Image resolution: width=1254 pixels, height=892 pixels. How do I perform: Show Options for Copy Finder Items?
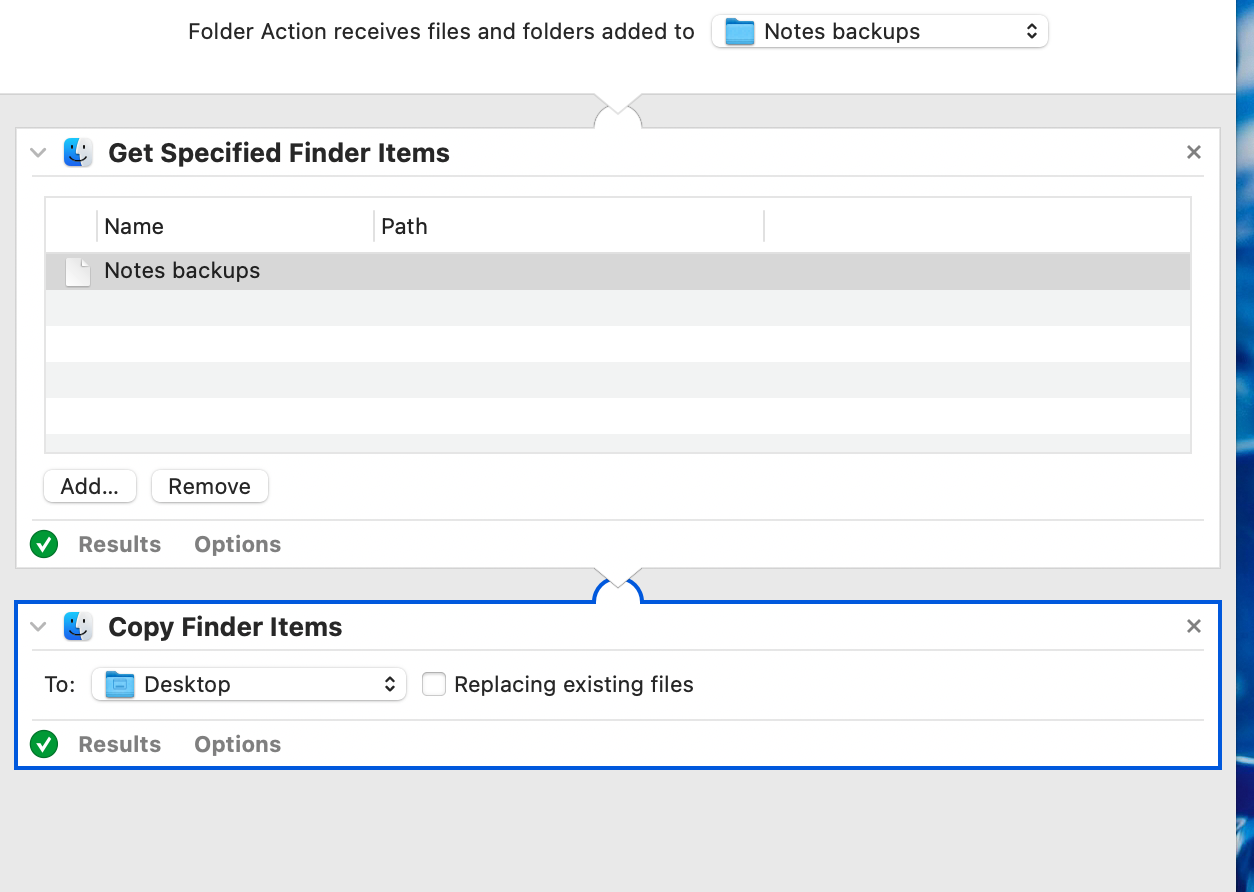pyautogui.click(x=237, y=744)
